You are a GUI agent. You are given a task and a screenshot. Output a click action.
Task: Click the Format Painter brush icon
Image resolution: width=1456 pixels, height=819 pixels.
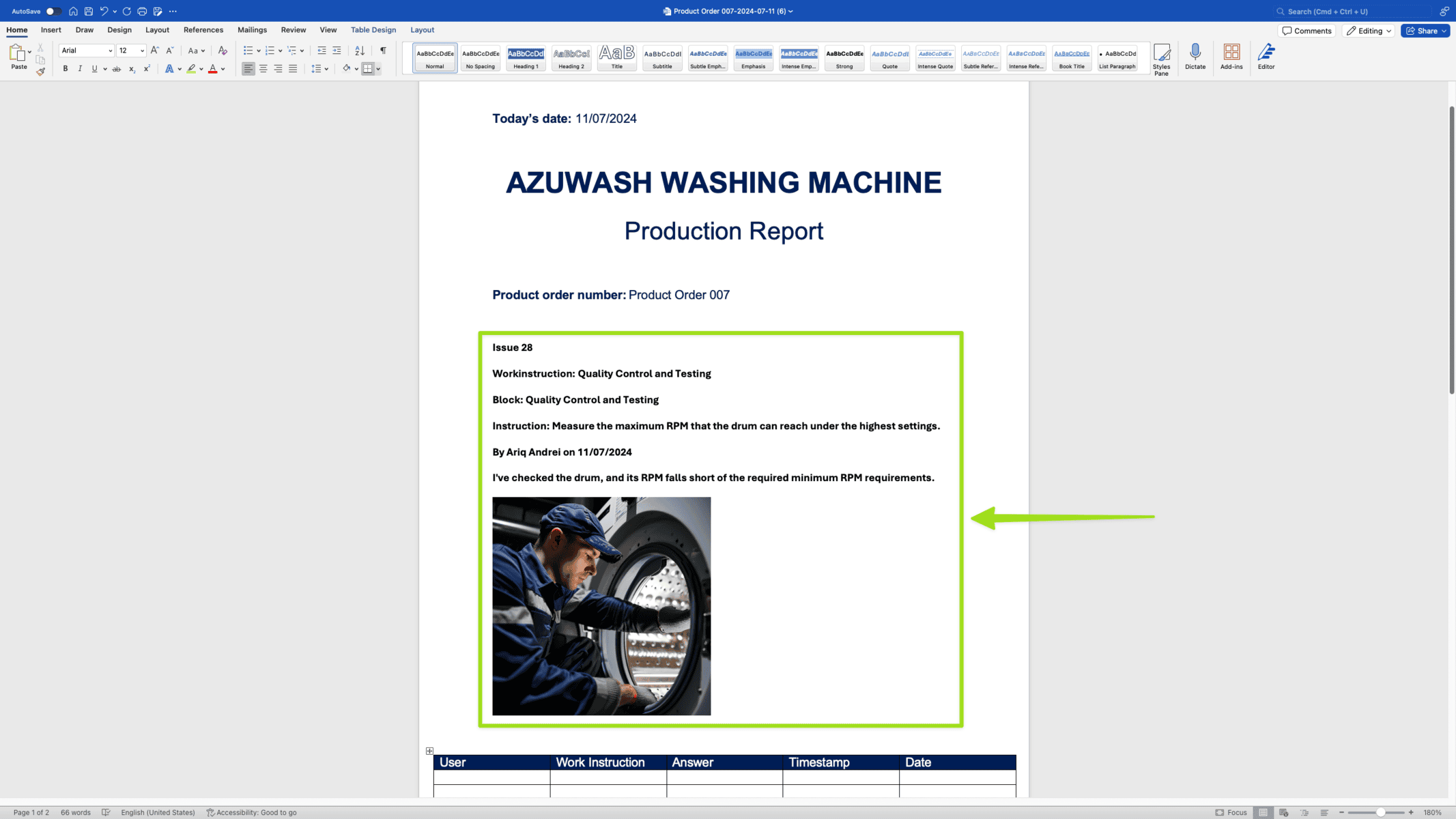tap(41, 72)
